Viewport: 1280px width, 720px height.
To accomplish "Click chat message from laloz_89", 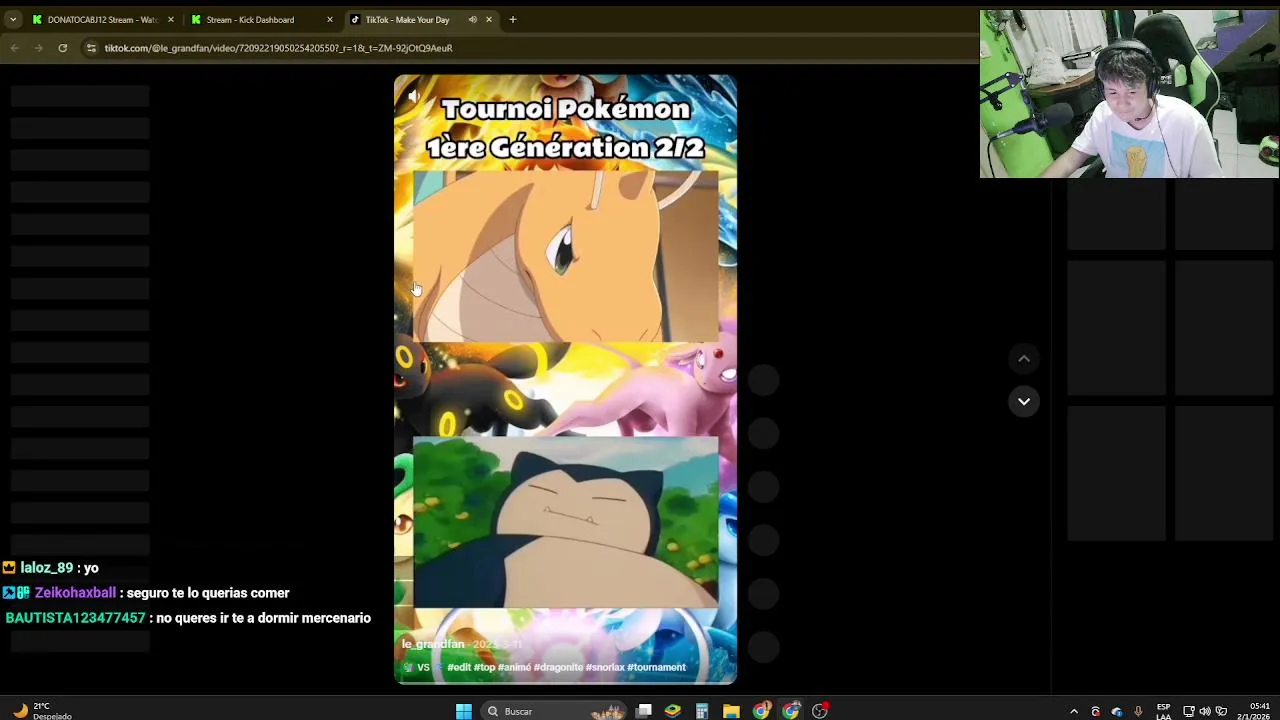I will point(51,568).
